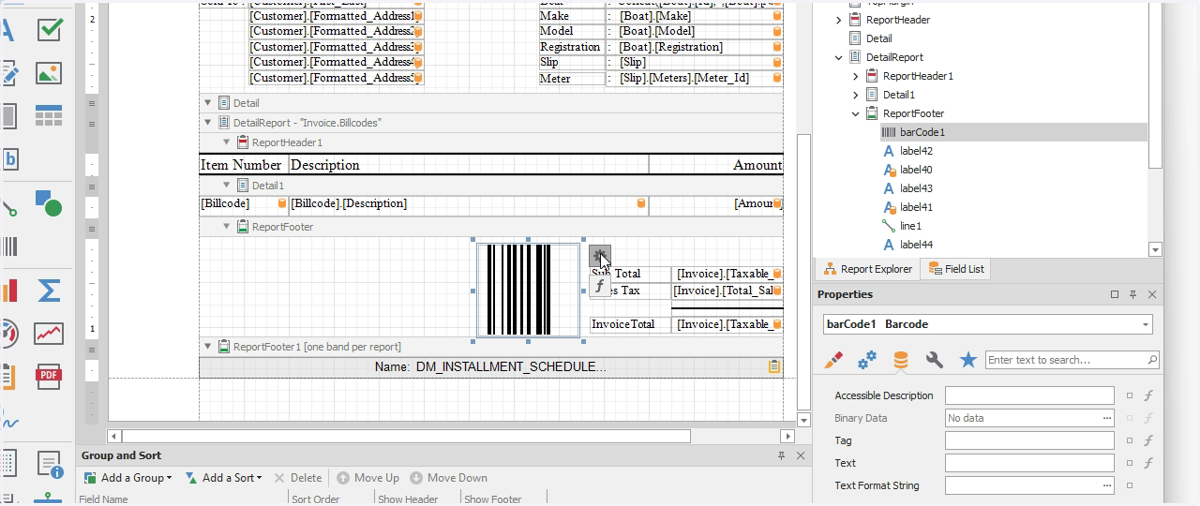Click the barcode control on design surface
The image size is (1200, 506).
tap(528, 289)
